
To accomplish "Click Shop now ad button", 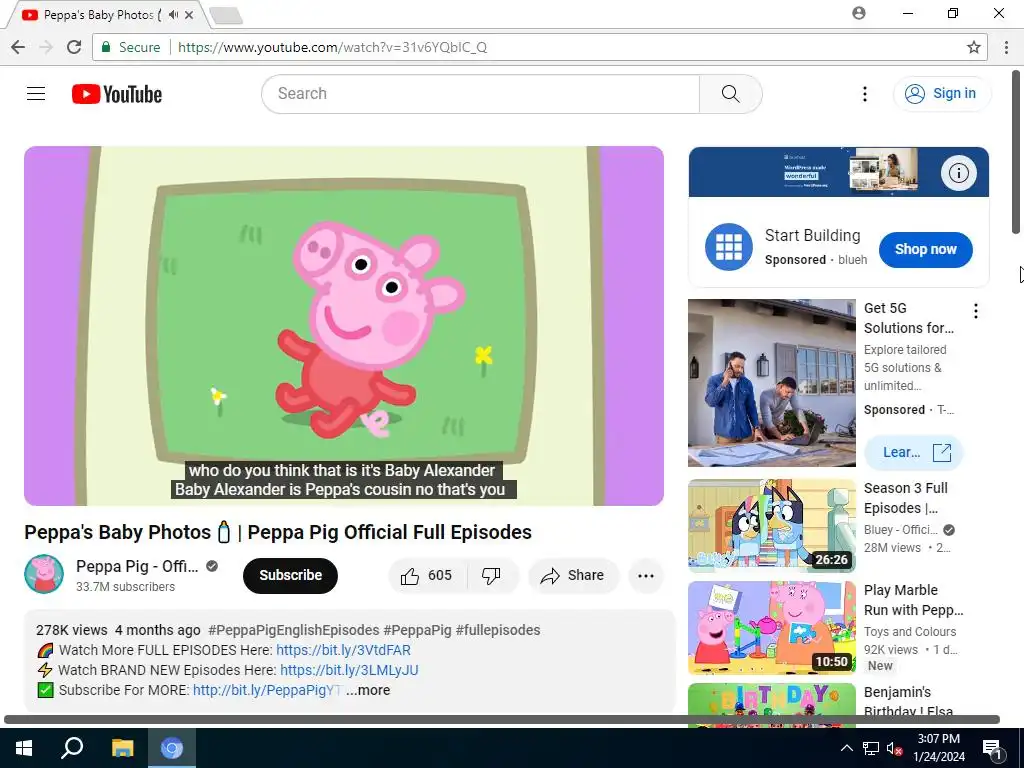I will [925, 249].
